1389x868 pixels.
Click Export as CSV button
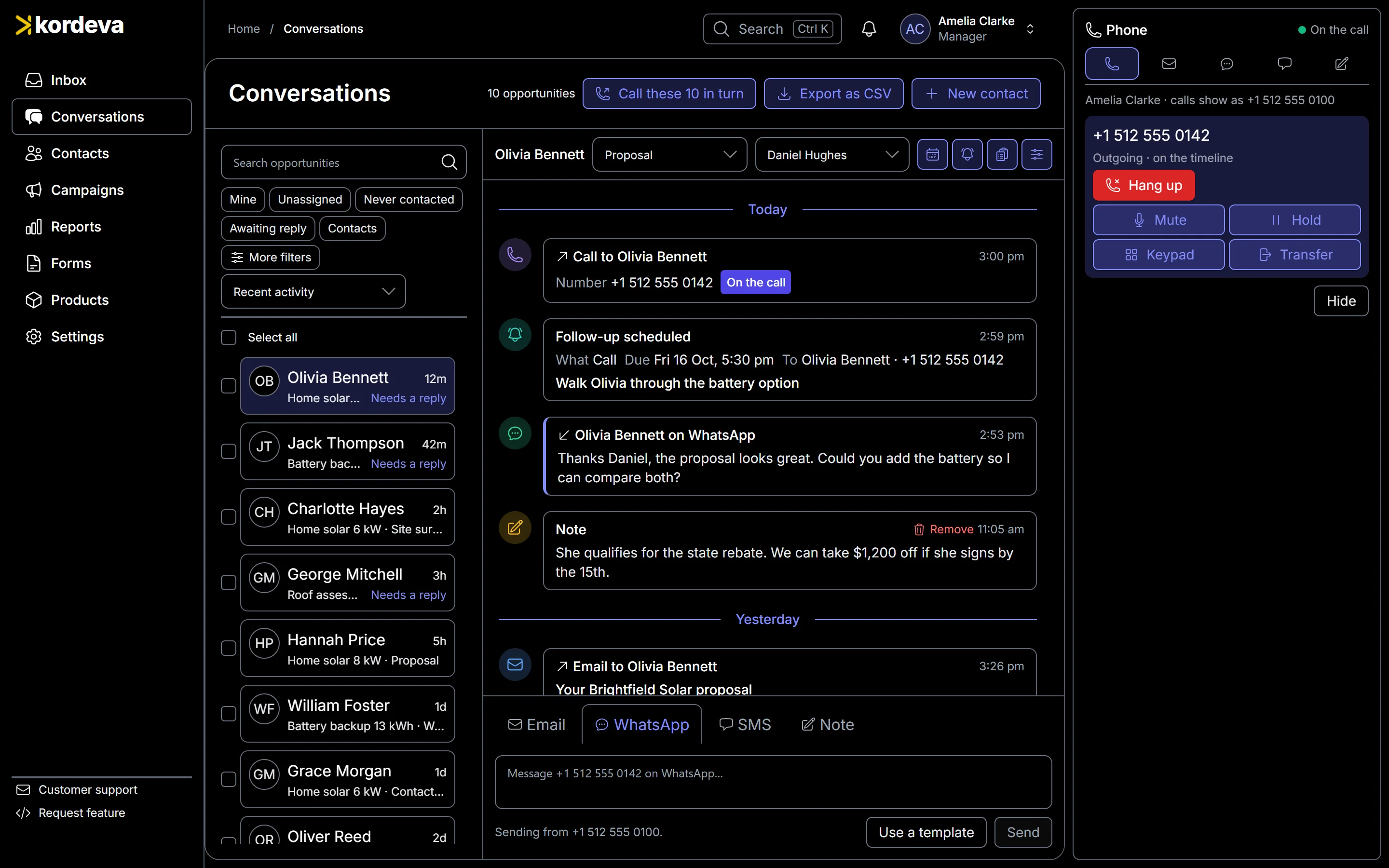coord(833,94)
